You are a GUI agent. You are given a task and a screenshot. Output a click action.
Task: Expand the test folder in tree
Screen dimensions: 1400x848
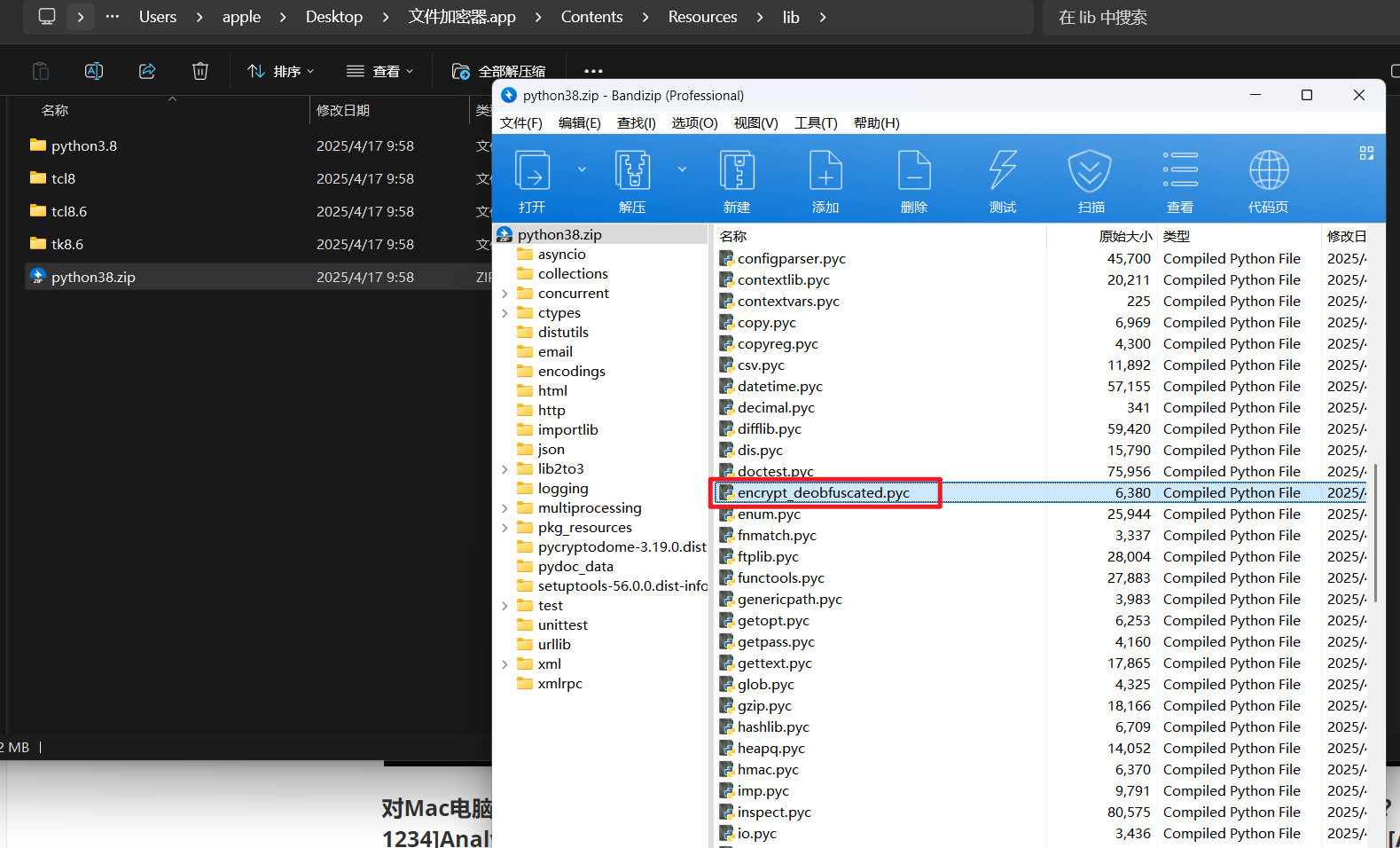pyautogui.click(x=504, y=606)
